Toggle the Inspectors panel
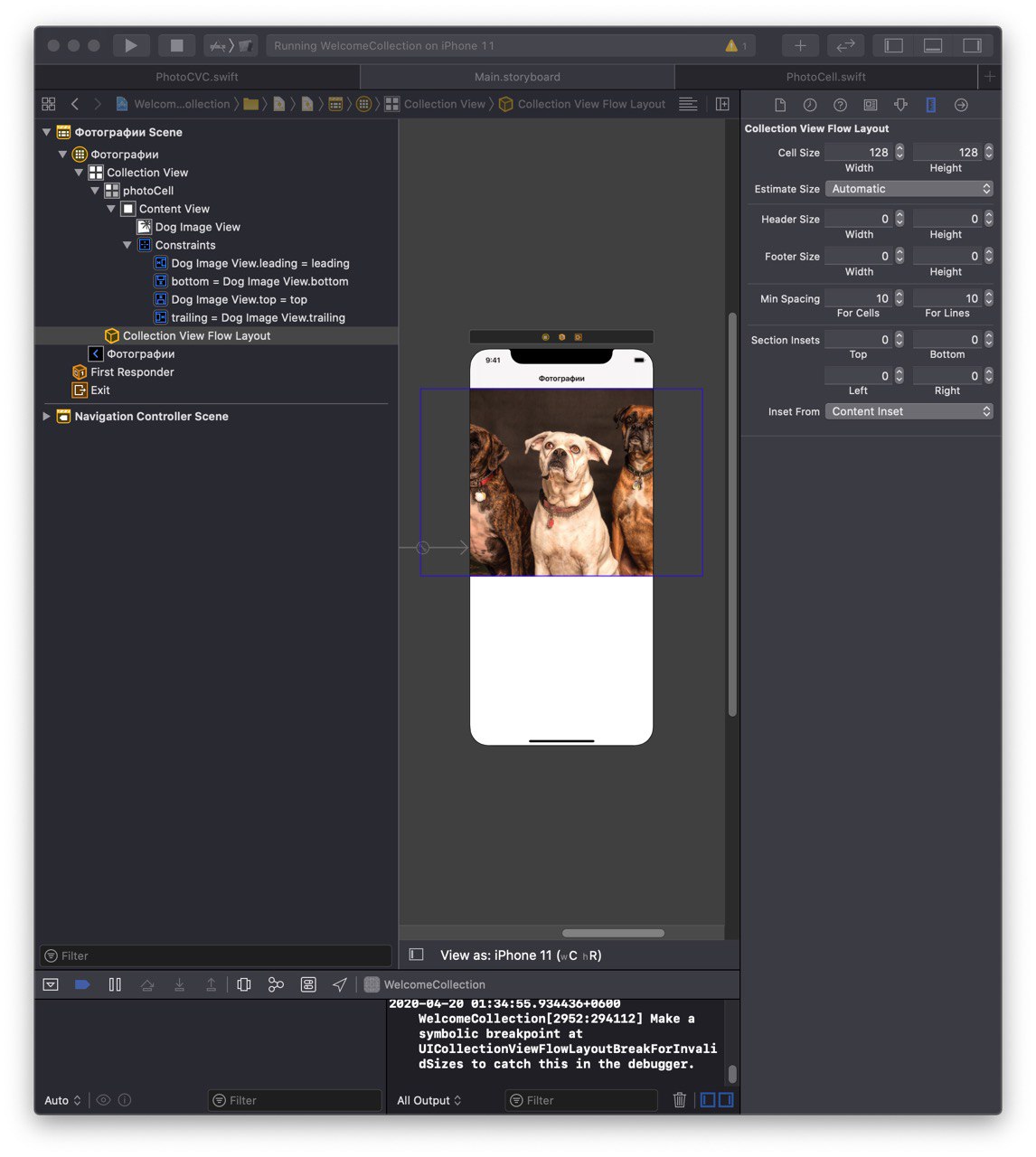1036x1157 pixels. point(972,45)
